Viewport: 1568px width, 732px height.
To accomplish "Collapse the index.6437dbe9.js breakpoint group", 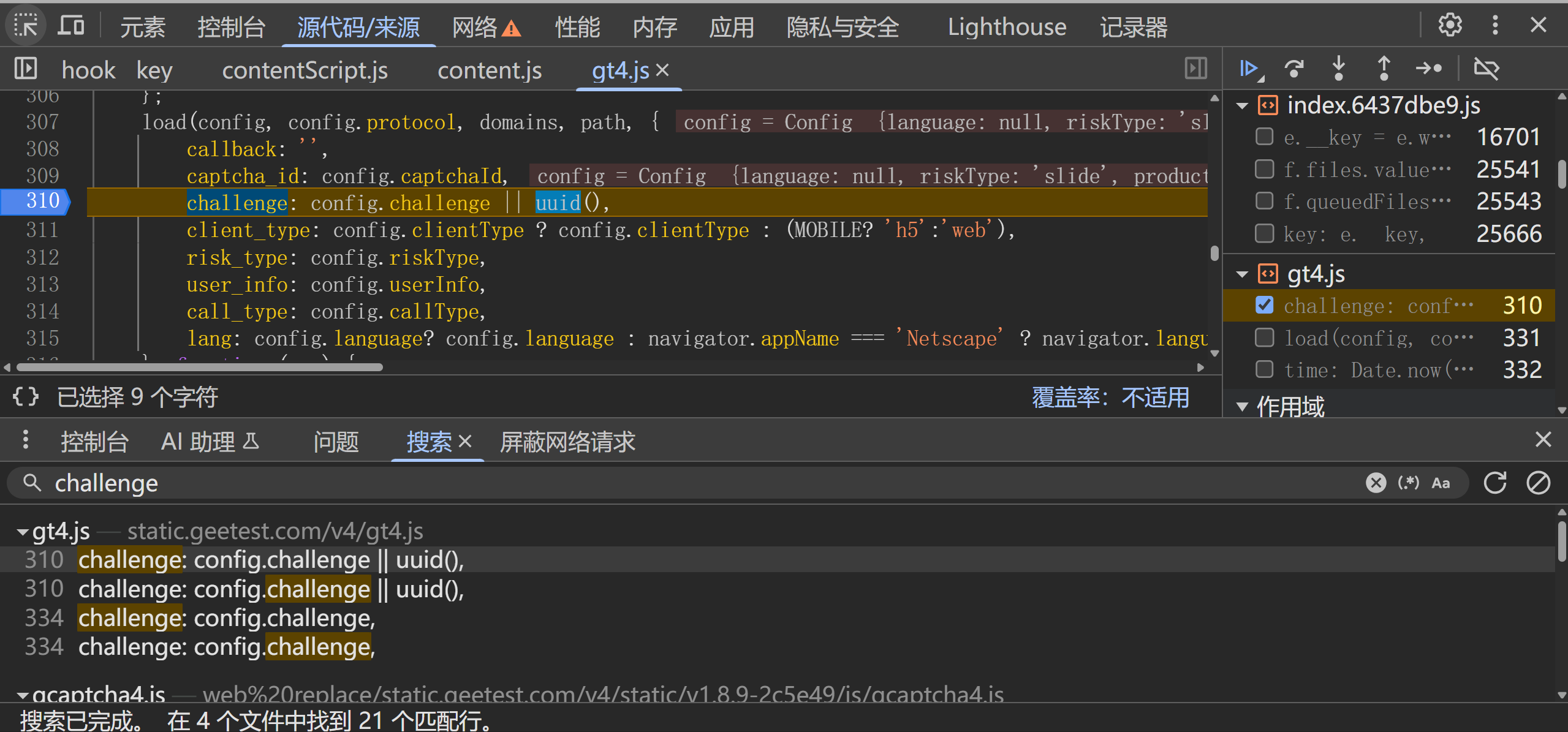I will pyautogui.click(x=1242, y=105).
